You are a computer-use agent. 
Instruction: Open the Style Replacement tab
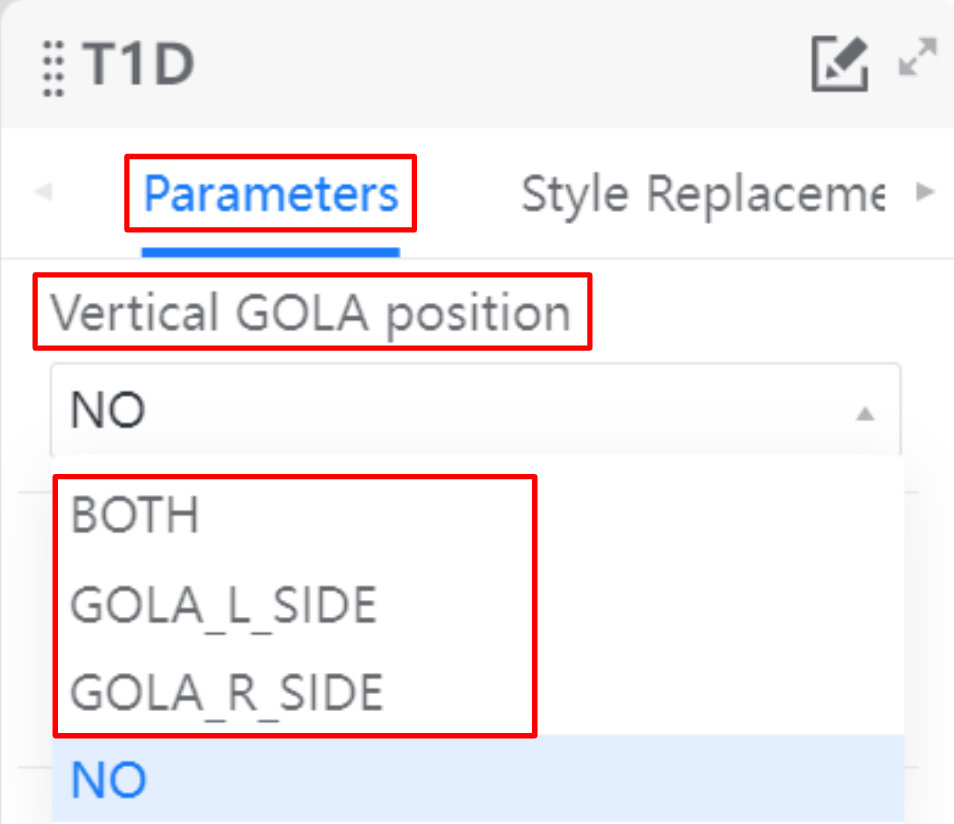coord(703,195)
